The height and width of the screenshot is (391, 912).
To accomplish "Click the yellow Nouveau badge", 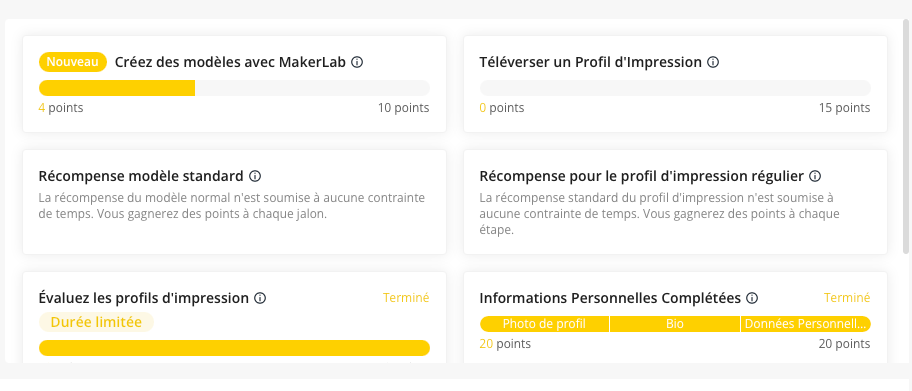I will click(x=73, y=62).
